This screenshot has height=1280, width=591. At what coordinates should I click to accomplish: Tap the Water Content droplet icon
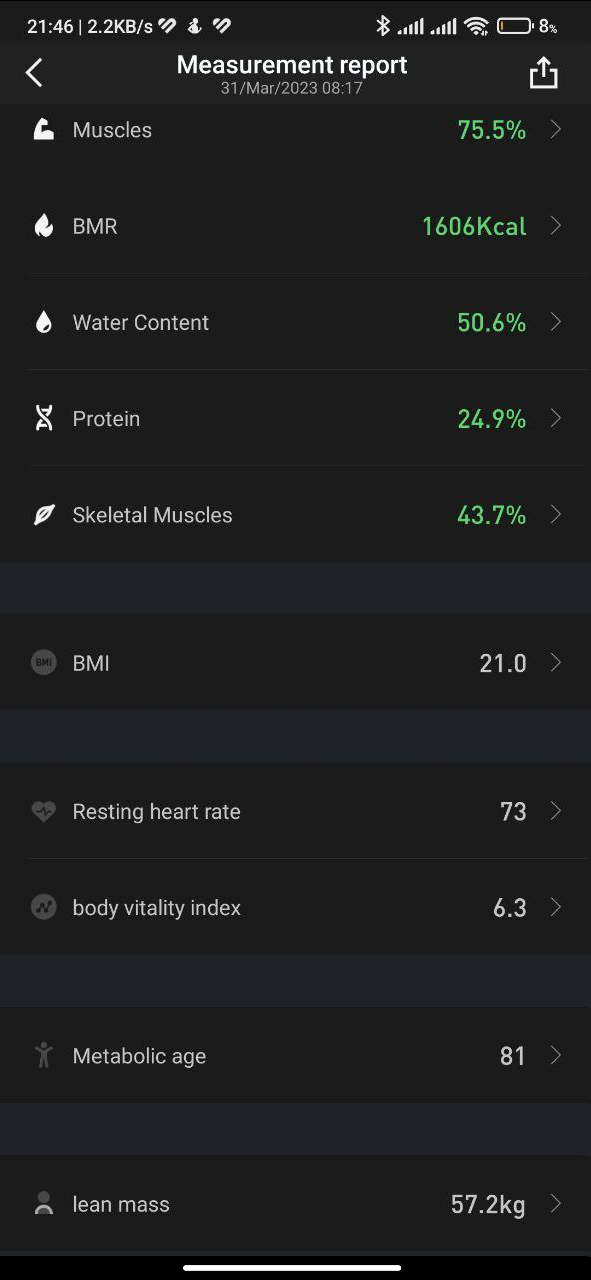coord(43,322)
